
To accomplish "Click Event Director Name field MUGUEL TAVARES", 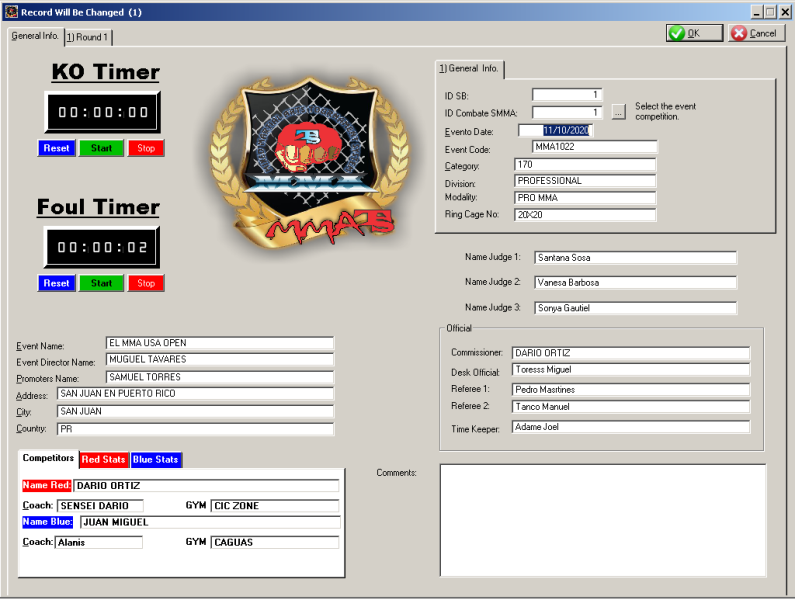I will point(220,360).
